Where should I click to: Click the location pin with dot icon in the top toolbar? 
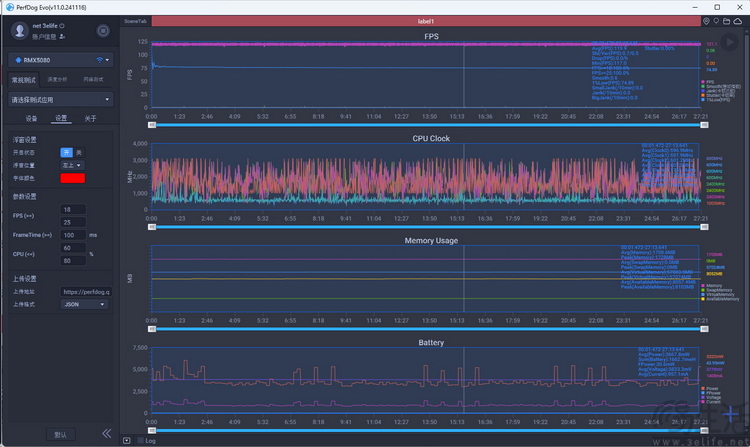(x=706, y=21)
